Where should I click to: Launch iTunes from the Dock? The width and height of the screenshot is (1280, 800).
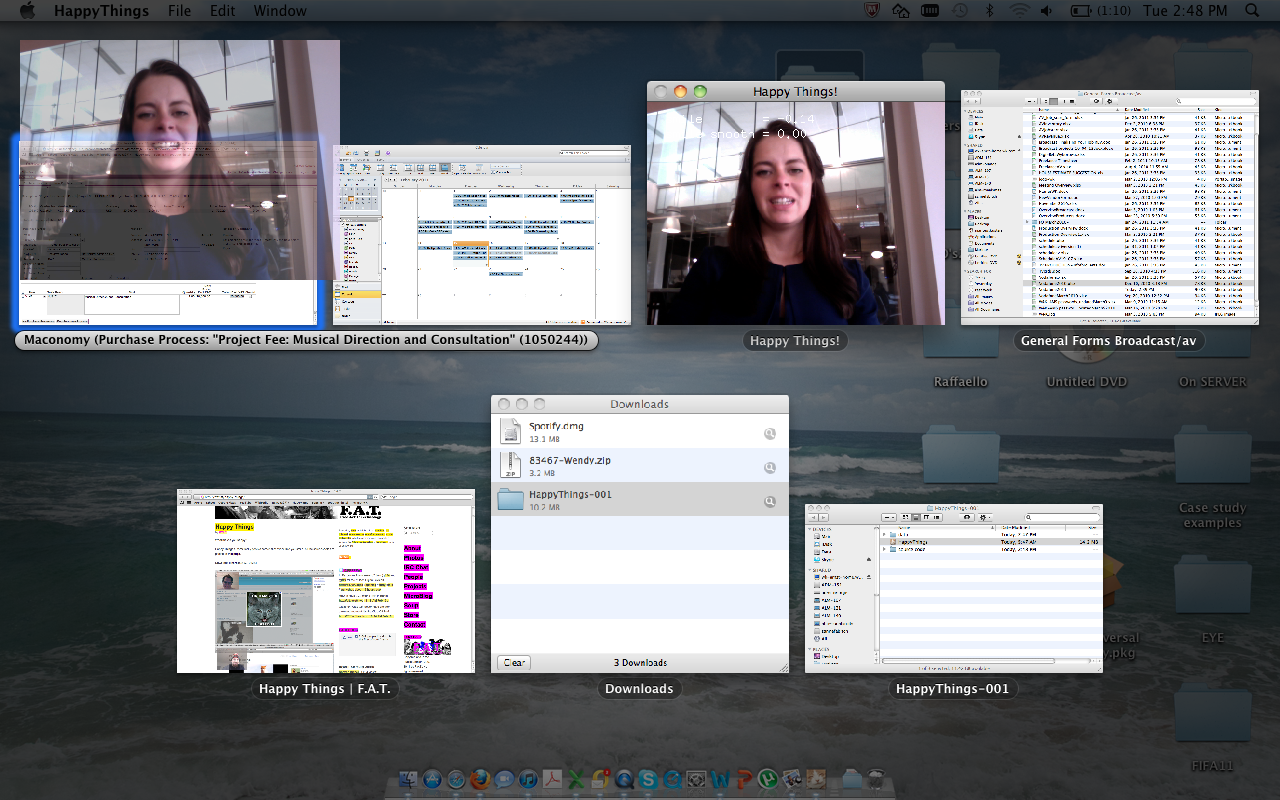528,779
